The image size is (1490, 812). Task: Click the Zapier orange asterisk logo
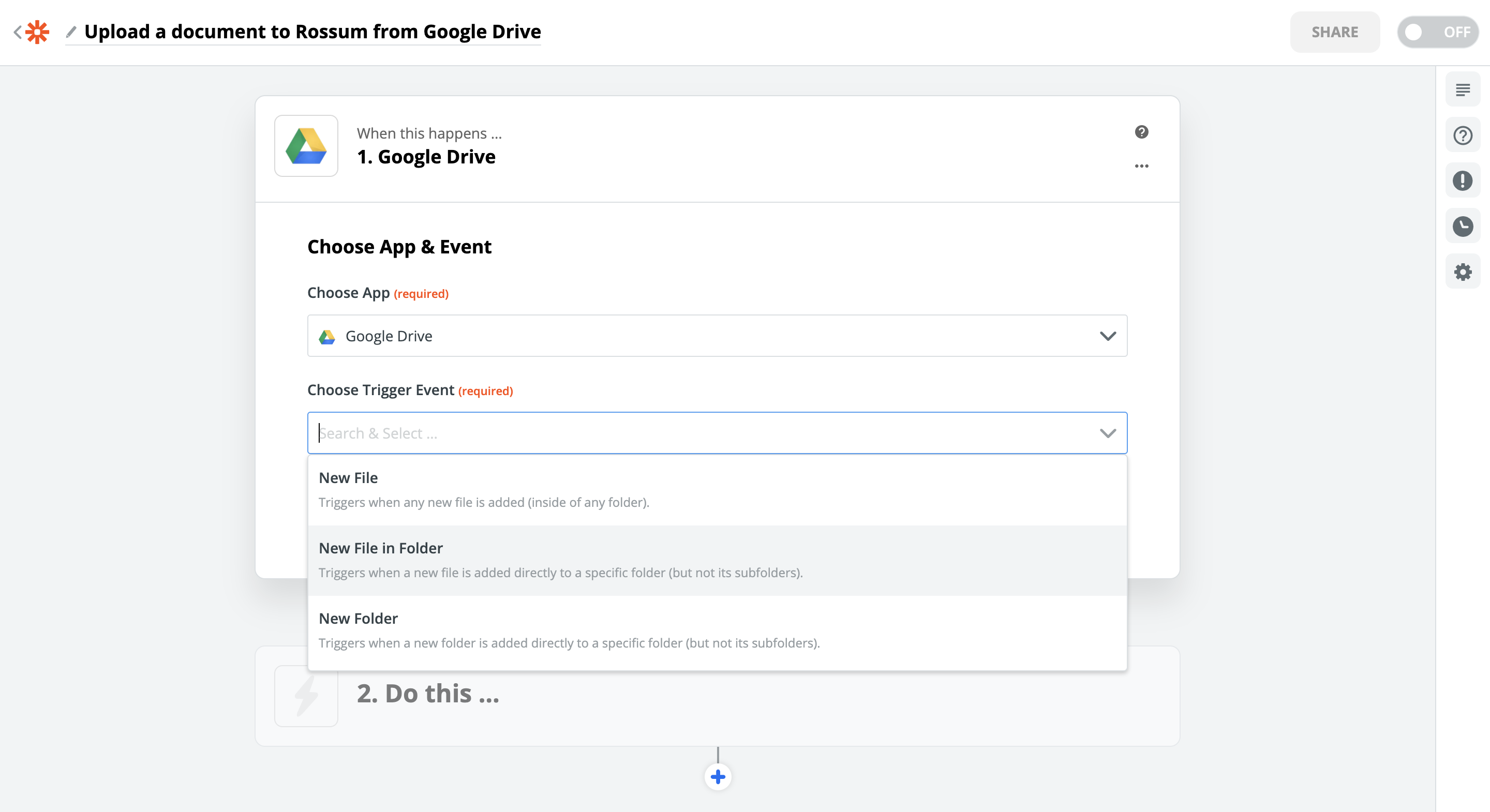pos(38,32)
